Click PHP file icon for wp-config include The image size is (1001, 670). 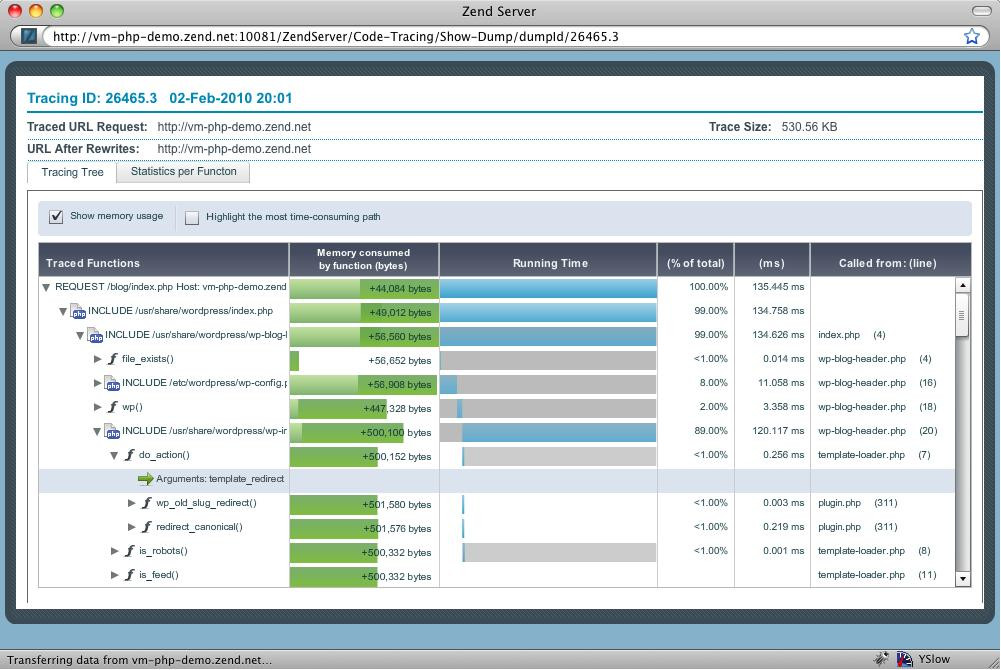(112, 383)
